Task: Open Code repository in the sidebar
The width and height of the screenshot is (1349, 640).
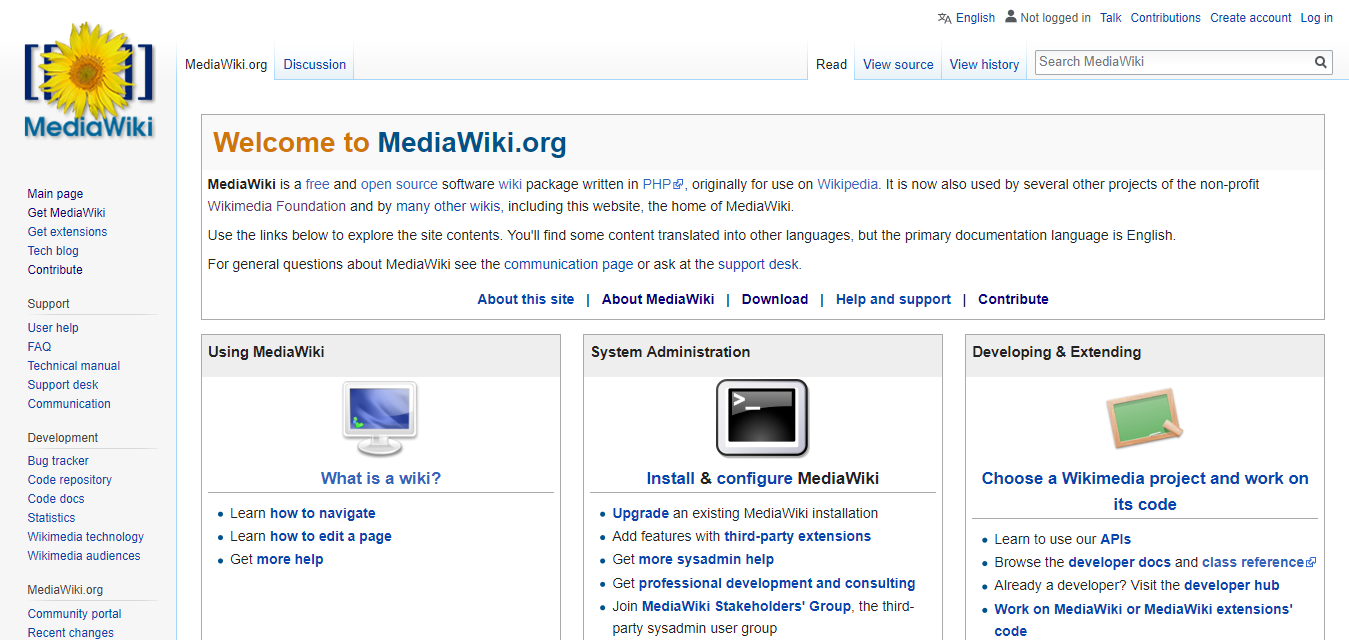Action: pyautogui.click(x=70, y=480)
